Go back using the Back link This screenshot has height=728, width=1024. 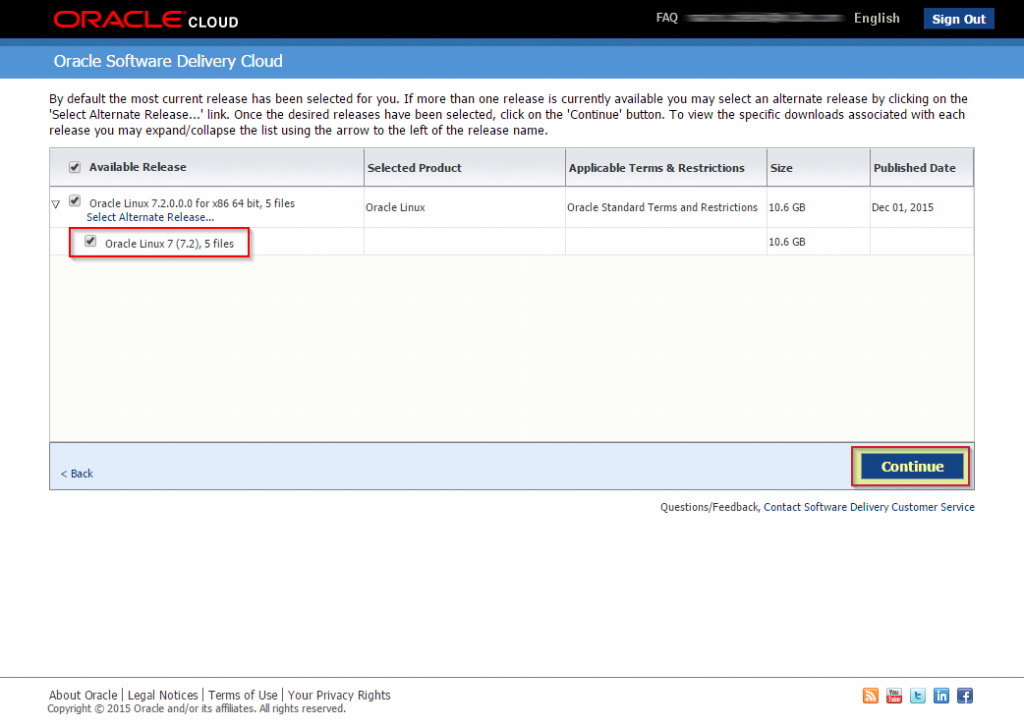pos(76,473)
